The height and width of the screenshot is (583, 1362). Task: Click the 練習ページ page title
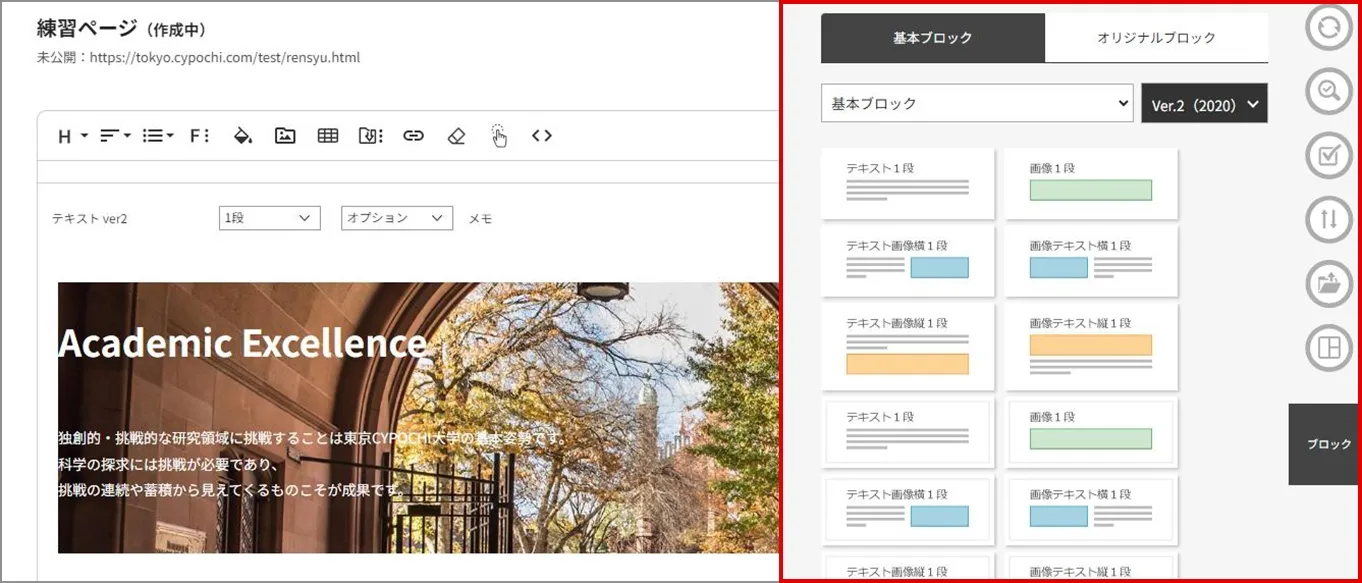tap(86, 28)
